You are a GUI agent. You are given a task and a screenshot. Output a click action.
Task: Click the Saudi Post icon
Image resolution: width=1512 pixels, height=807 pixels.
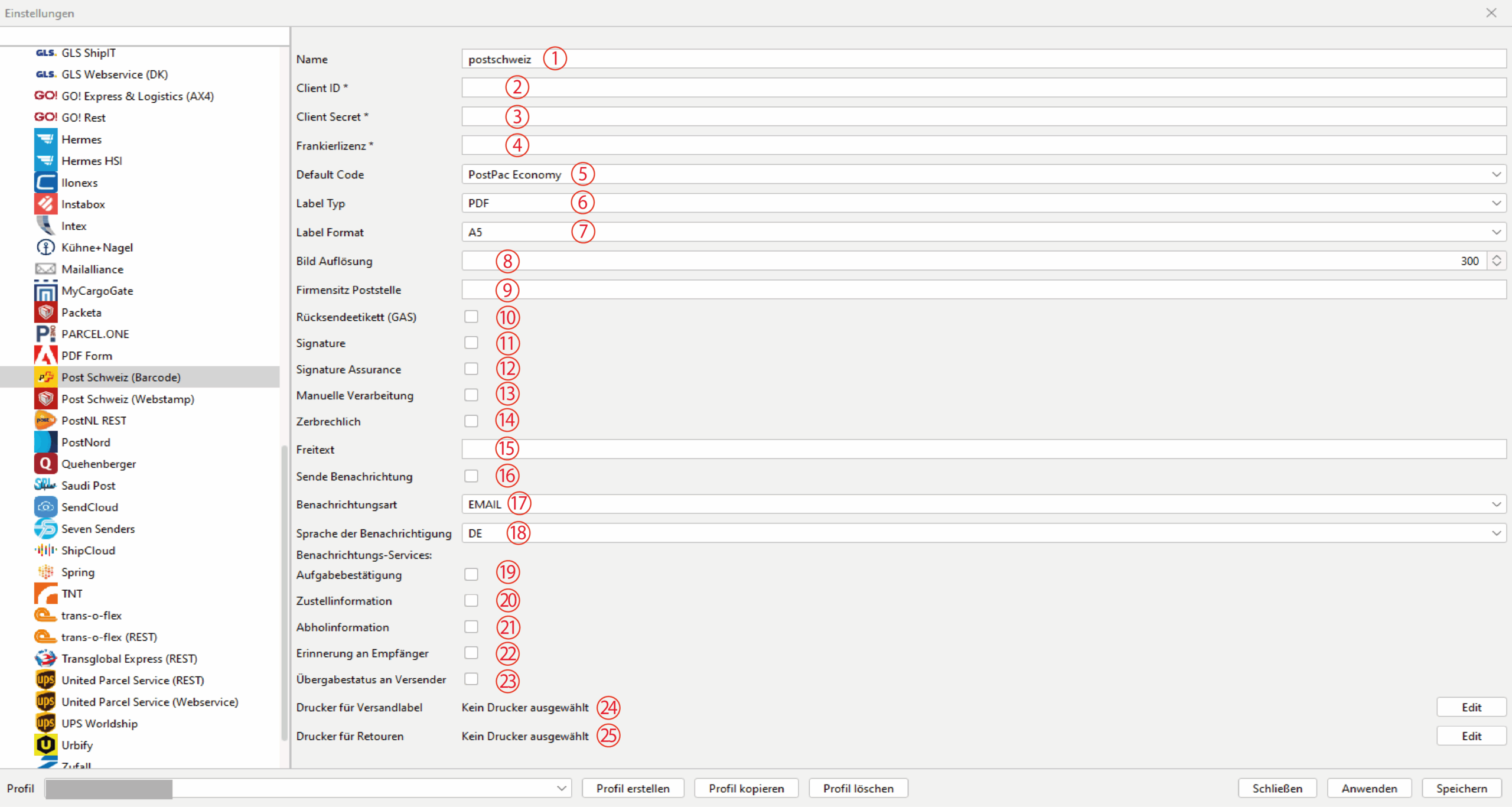pyautogui.click(x=45, y=486)
